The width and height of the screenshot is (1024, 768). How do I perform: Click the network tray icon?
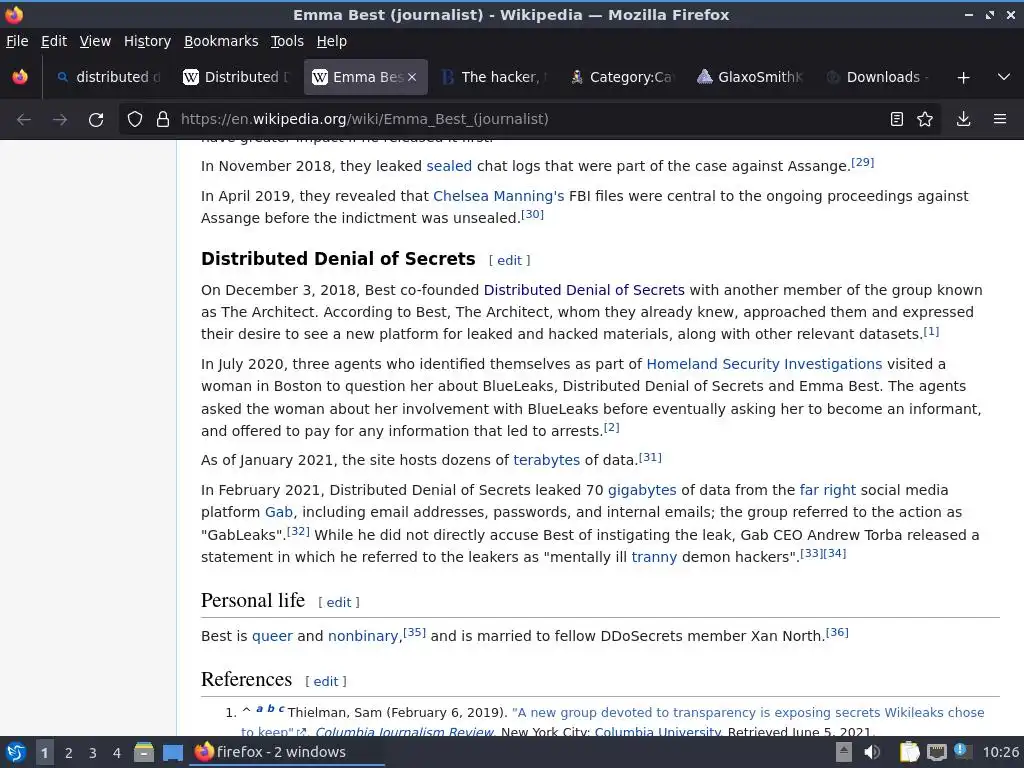(936, 752)
